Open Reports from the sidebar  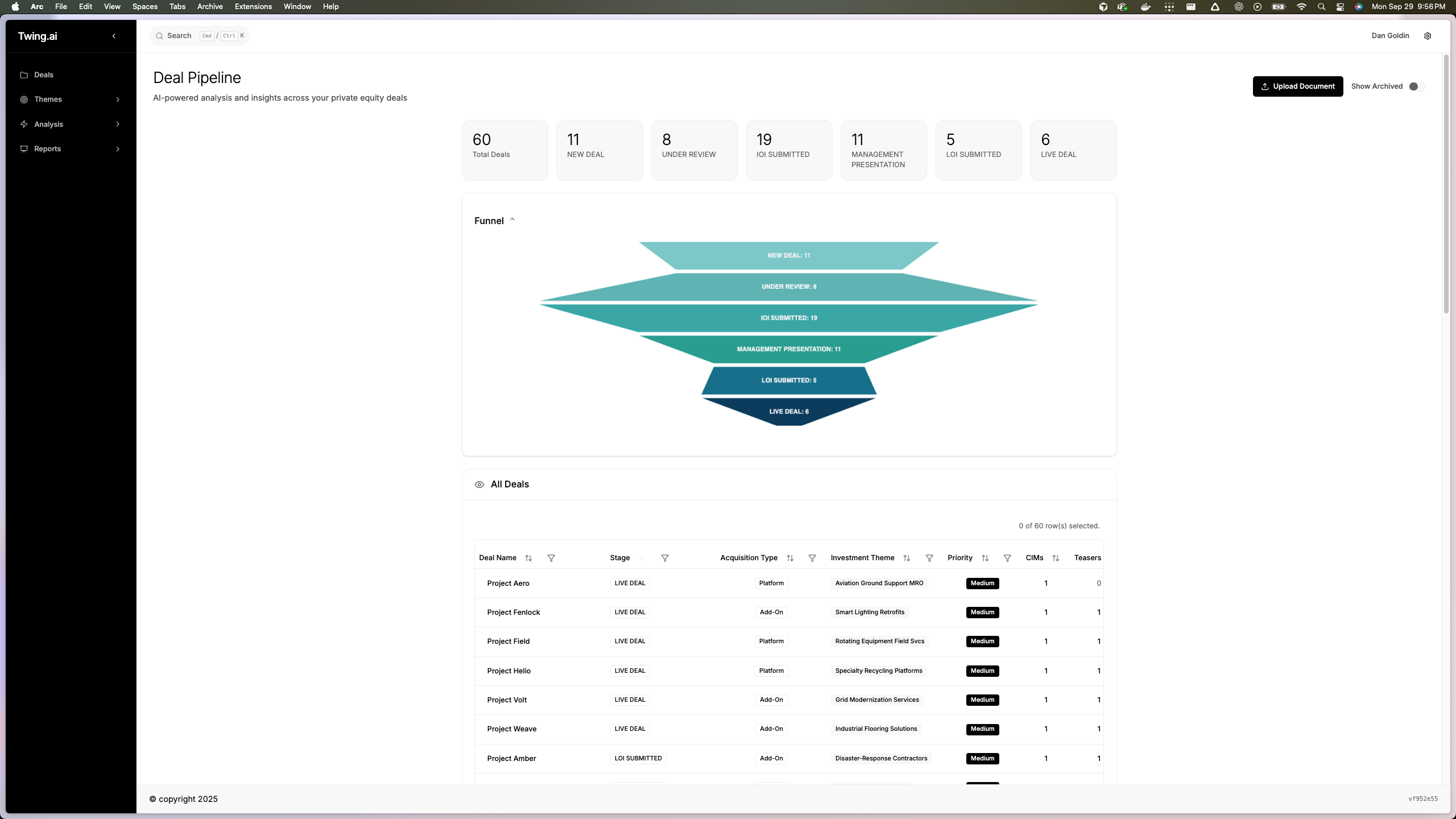tap(47, 148)
